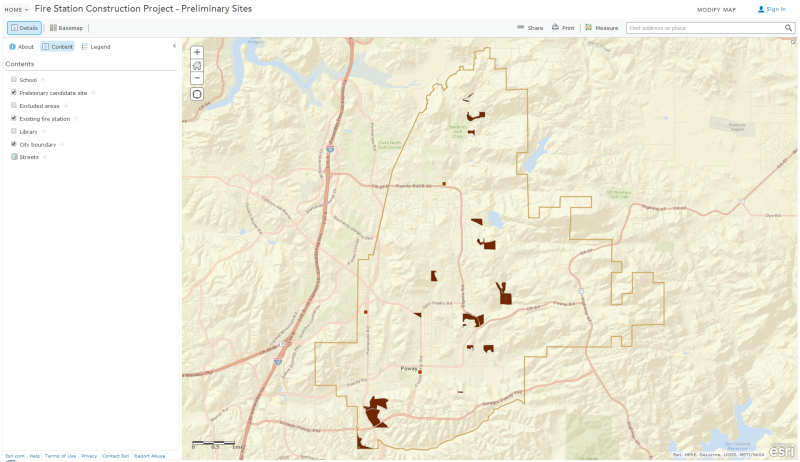Collapse the side panel with the arrow
Viewport: 800px width, 462px height.
point(175,46)
